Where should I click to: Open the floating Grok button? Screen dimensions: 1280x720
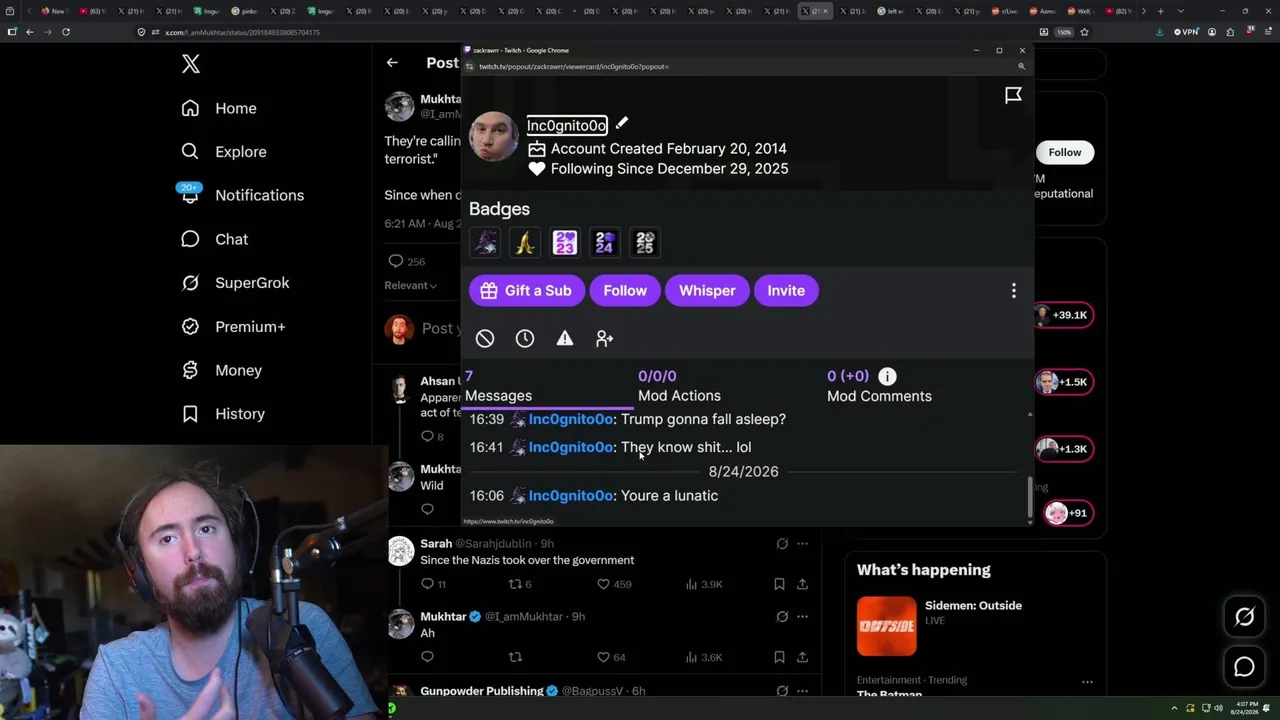(x=1244, y=617)
